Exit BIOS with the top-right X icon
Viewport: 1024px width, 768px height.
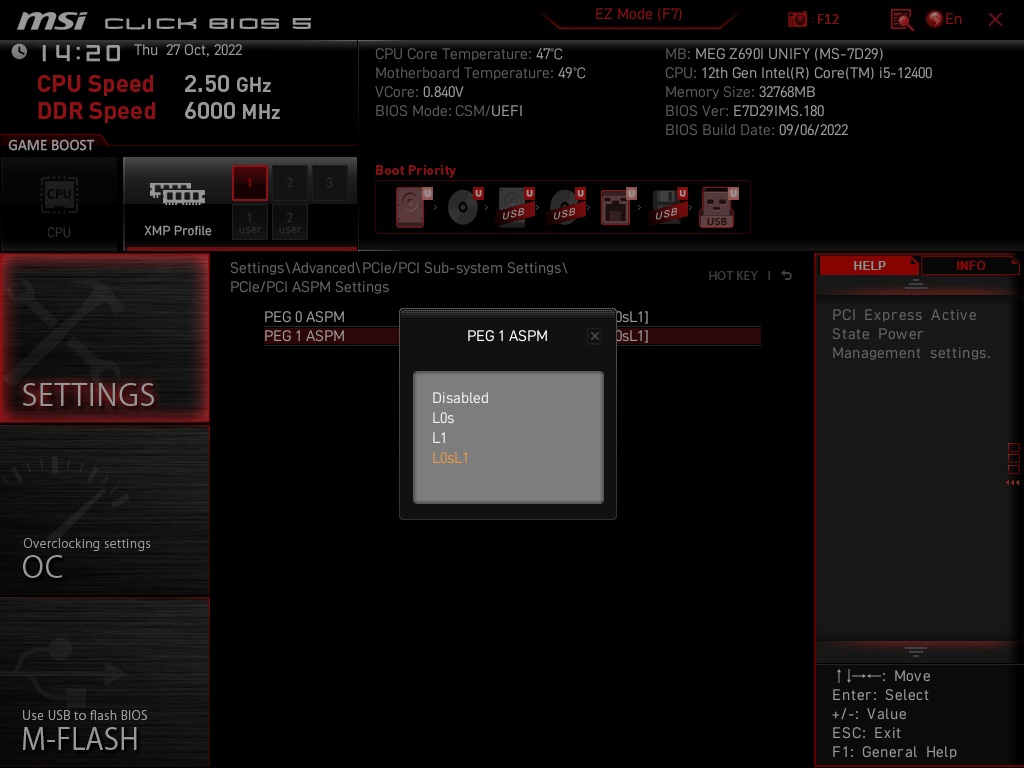point(995,20)
